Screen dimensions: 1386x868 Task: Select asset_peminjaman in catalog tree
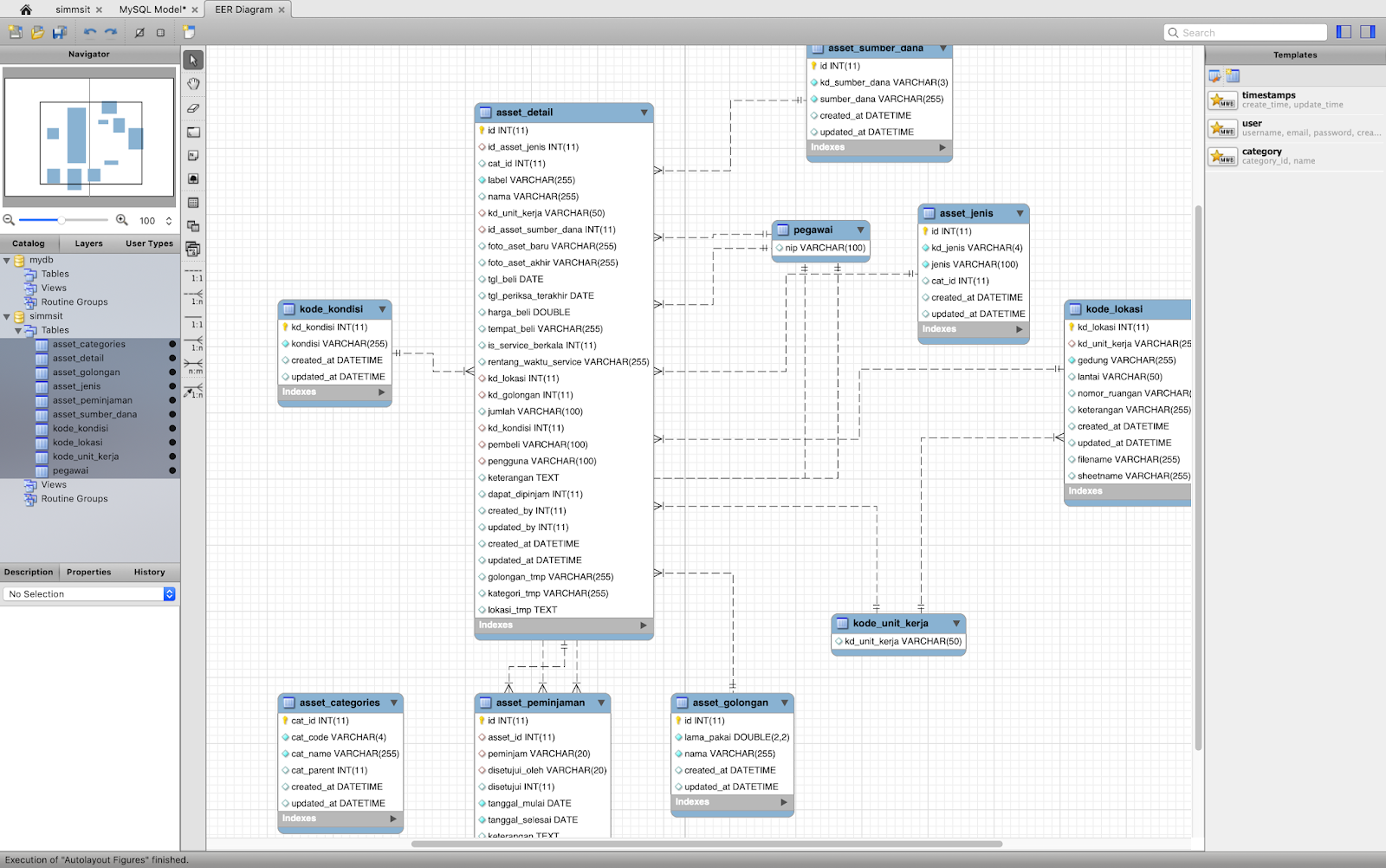(92, 400)
